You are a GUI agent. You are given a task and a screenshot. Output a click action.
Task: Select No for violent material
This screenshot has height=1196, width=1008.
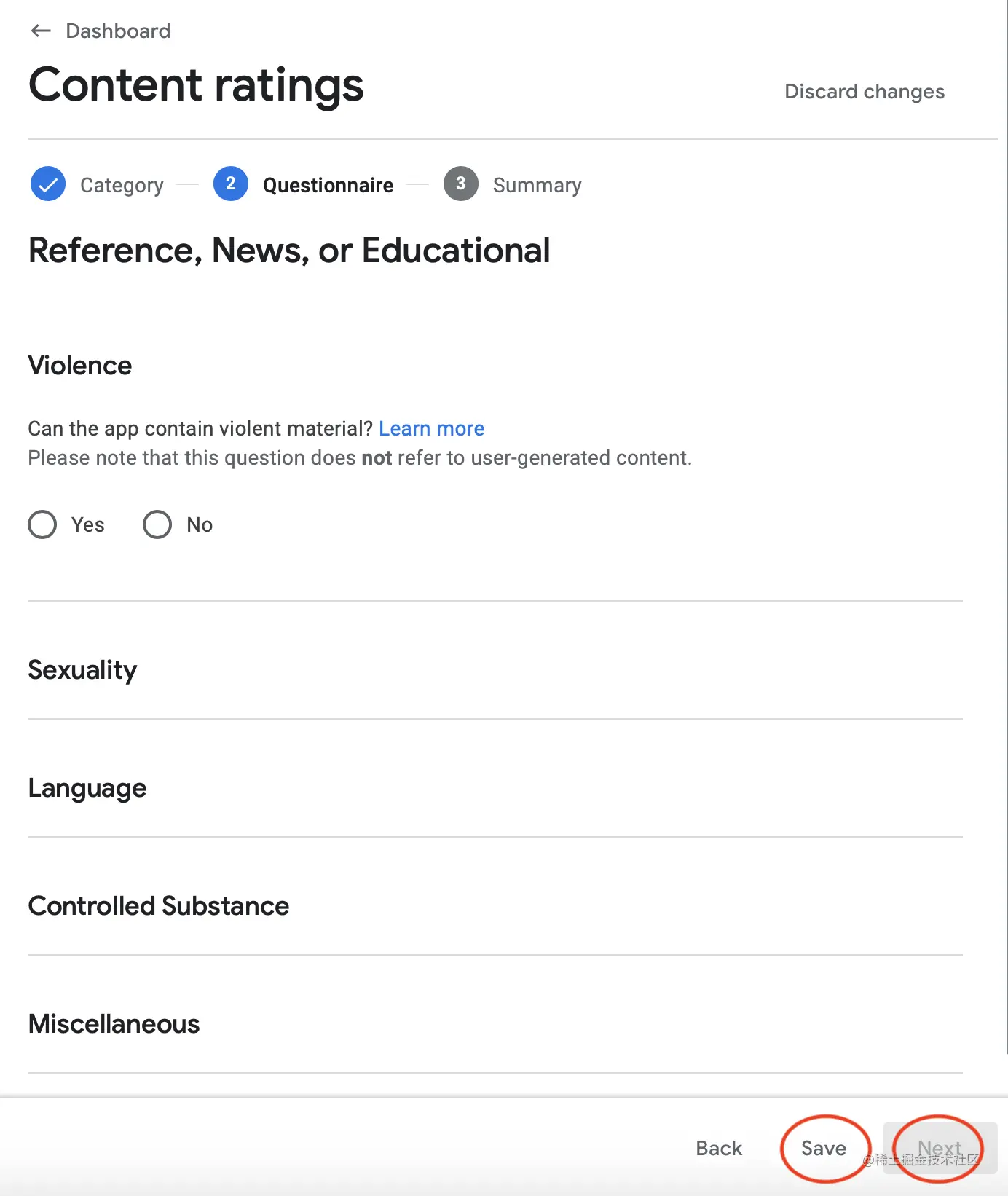(157, 524)
